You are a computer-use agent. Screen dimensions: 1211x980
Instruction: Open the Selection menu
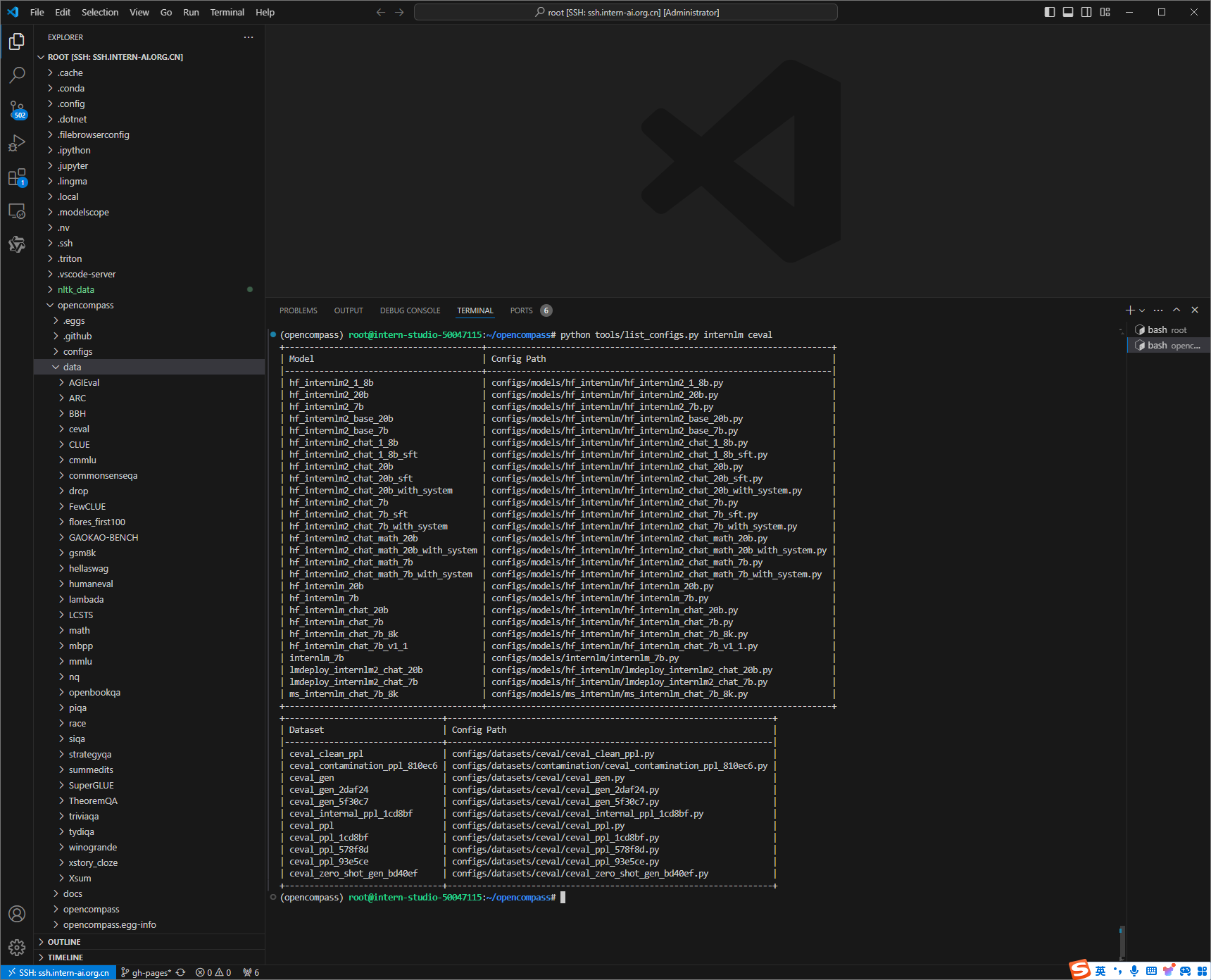[x=100, y=12]
